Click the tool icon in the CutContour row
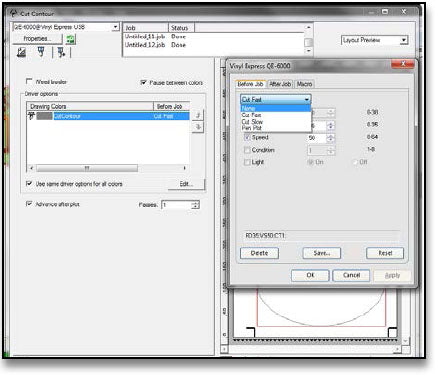This screenshot has width=435, height=378. (x=32, y=116)
